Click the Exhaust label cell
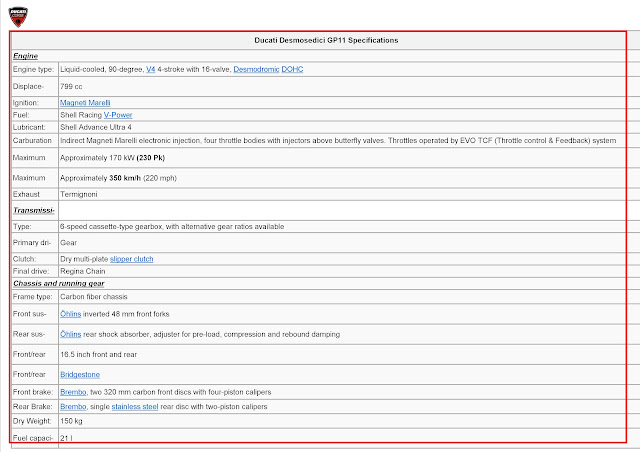Image resolution: width=640 pixels, height=452 pixels. 35,194
